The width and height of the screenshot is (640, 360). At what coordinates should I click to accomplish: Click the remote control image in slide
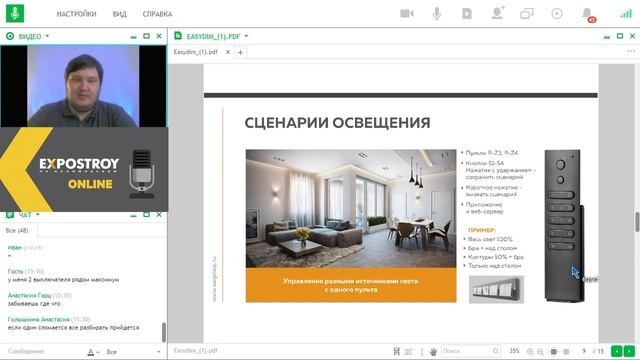(x=564, y=226)
